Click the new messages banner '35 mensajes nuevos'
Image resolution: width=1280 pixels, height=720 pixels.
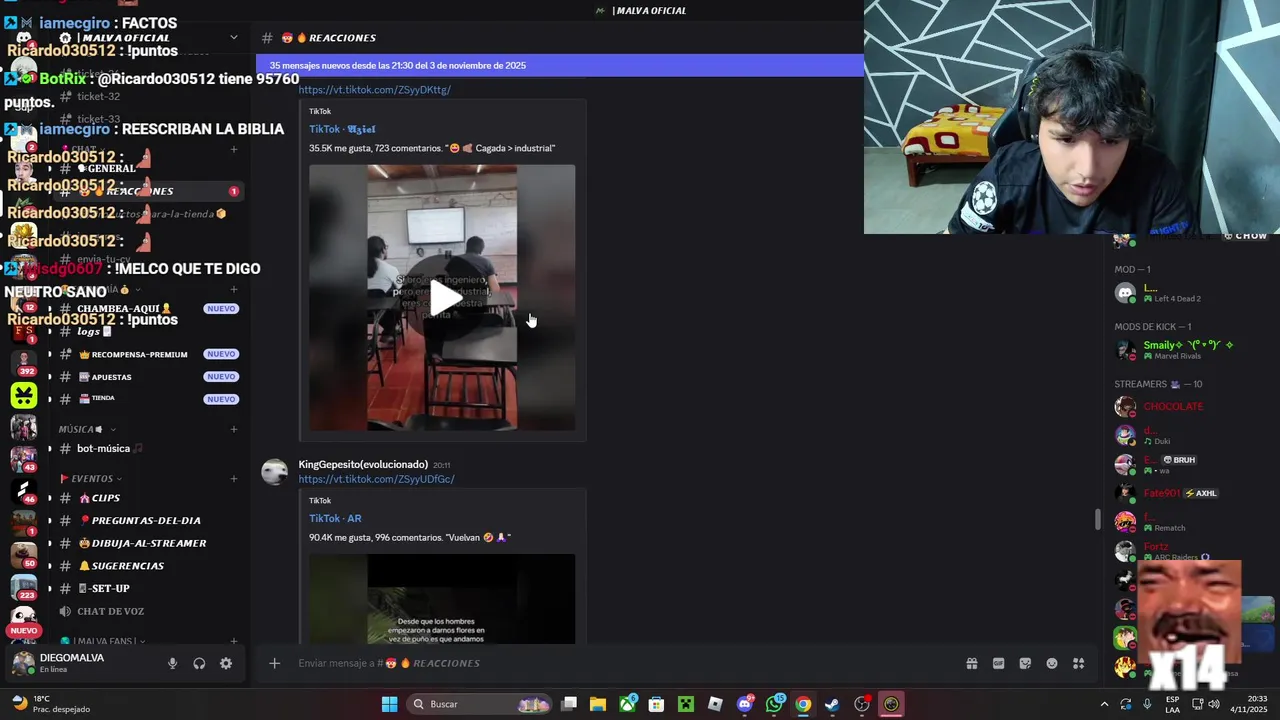tap(559, 65)
